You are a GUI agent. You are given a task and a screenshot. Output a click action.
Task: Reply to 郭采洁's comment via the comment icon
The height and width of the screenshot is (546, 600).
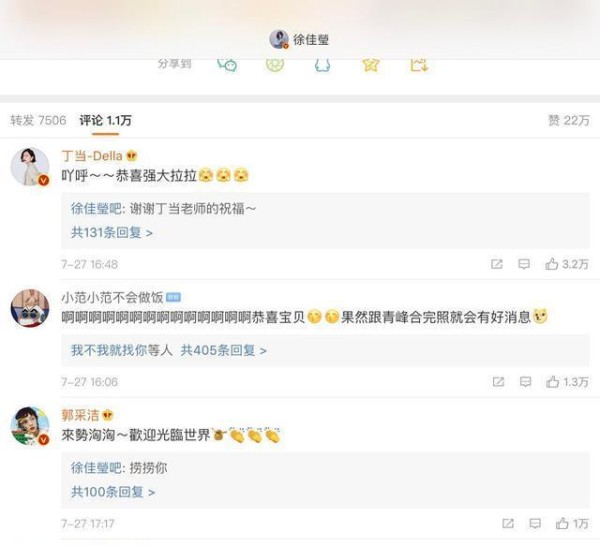tap(535, 523)
